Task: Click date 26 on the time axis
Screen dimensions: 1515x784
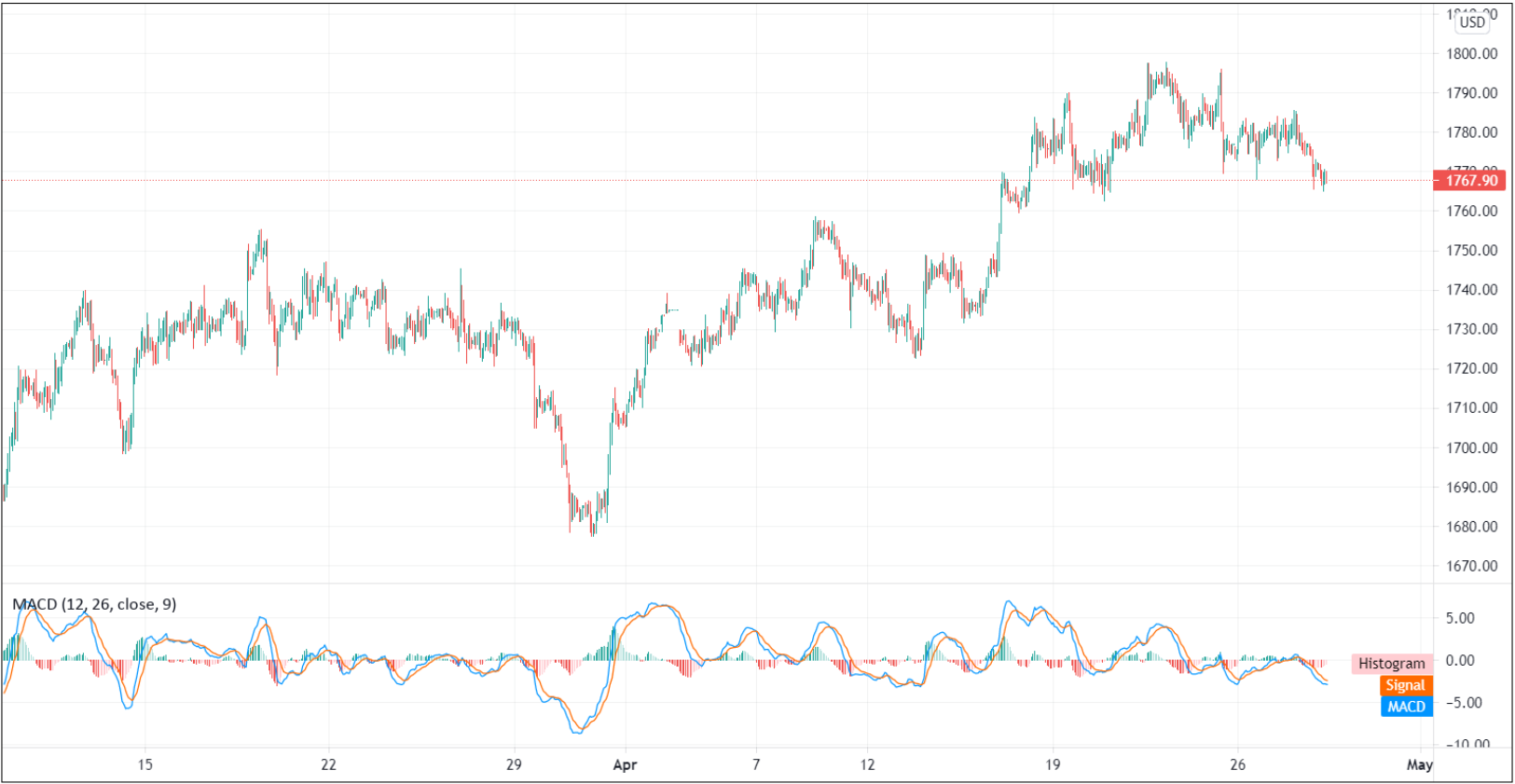Action: point(1237,764)
